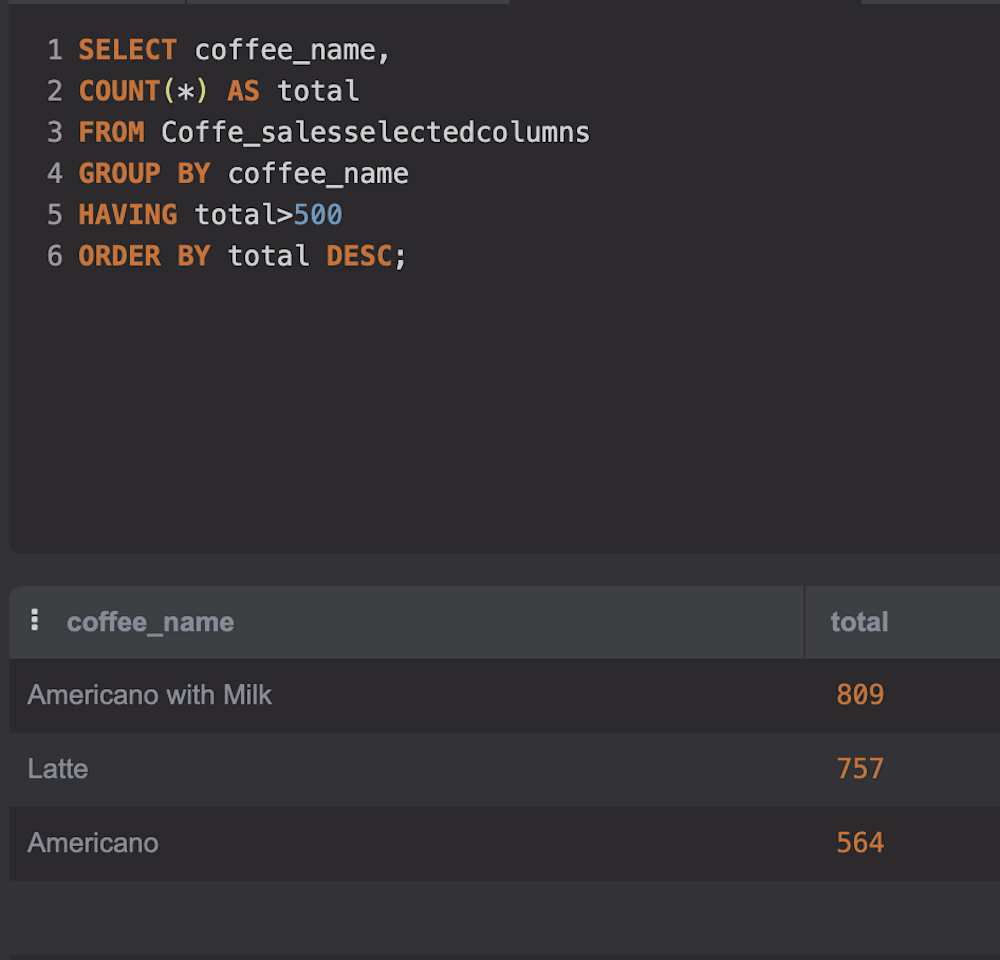The height and width of the screenshot is (960, 1000).
Task: Place cursor on the HAVING keyword
Action: (x=128, y=215)
